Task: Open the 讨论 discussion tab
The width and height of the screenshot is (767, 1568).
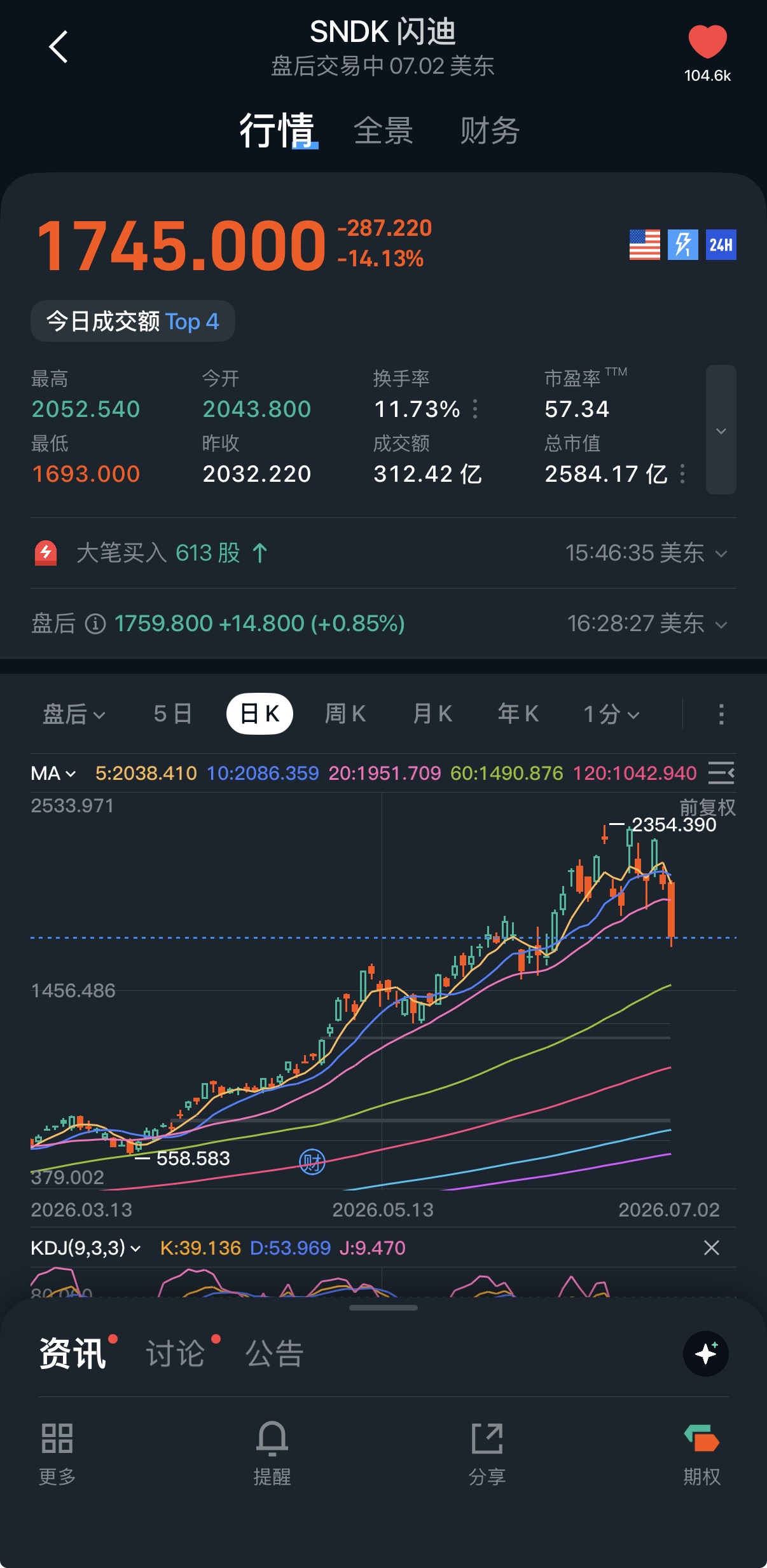Action: [176, 1353]
